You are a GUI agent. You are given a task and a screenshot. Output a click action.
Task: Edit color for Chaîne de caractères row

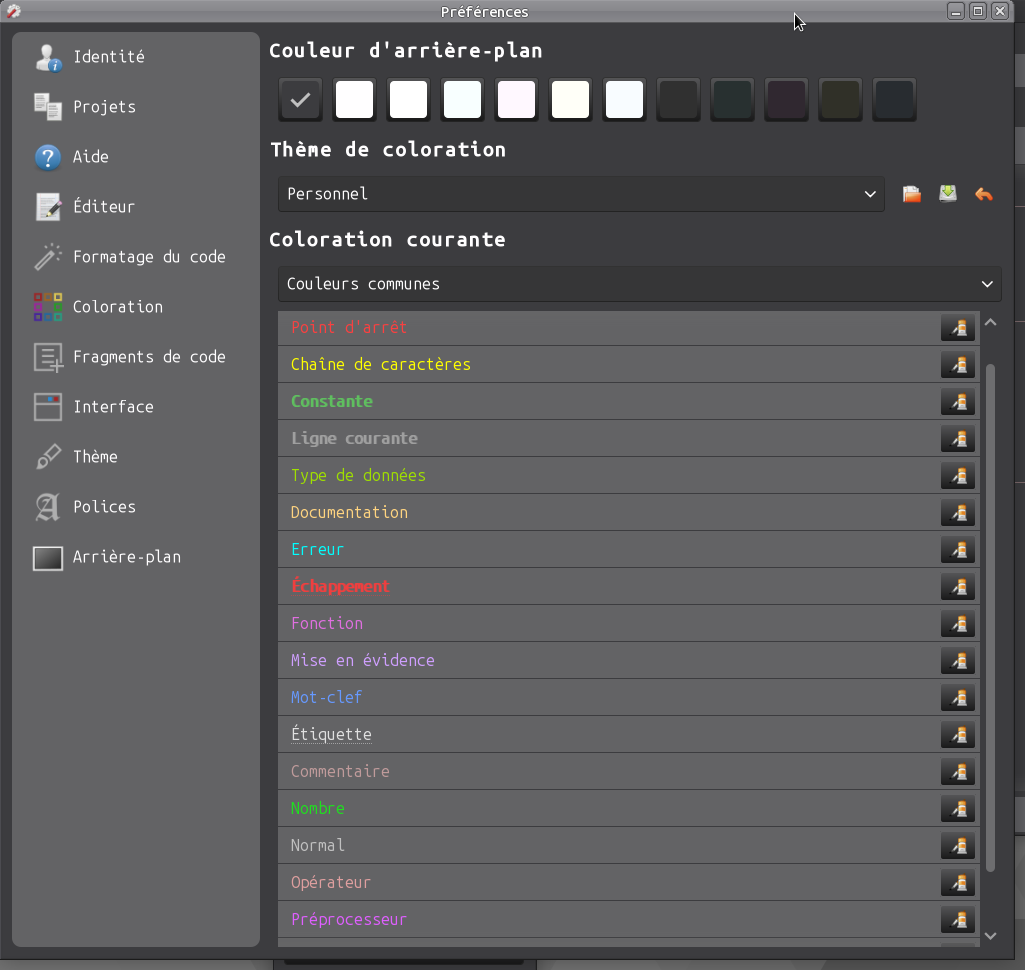pyautogui.click(x=958, y=365)
